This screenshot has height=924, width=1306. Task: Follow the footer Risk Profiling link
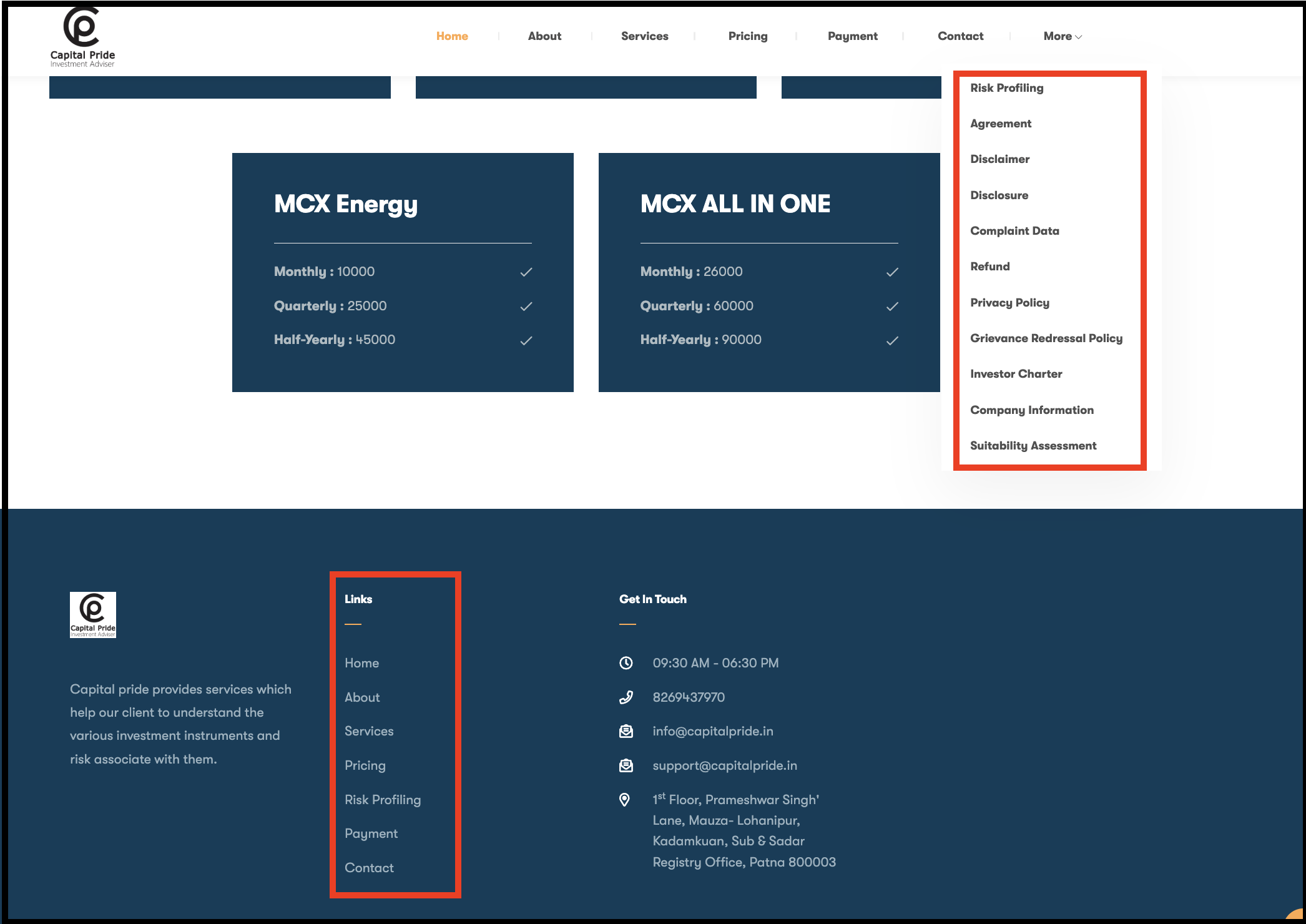coord(383,800)
